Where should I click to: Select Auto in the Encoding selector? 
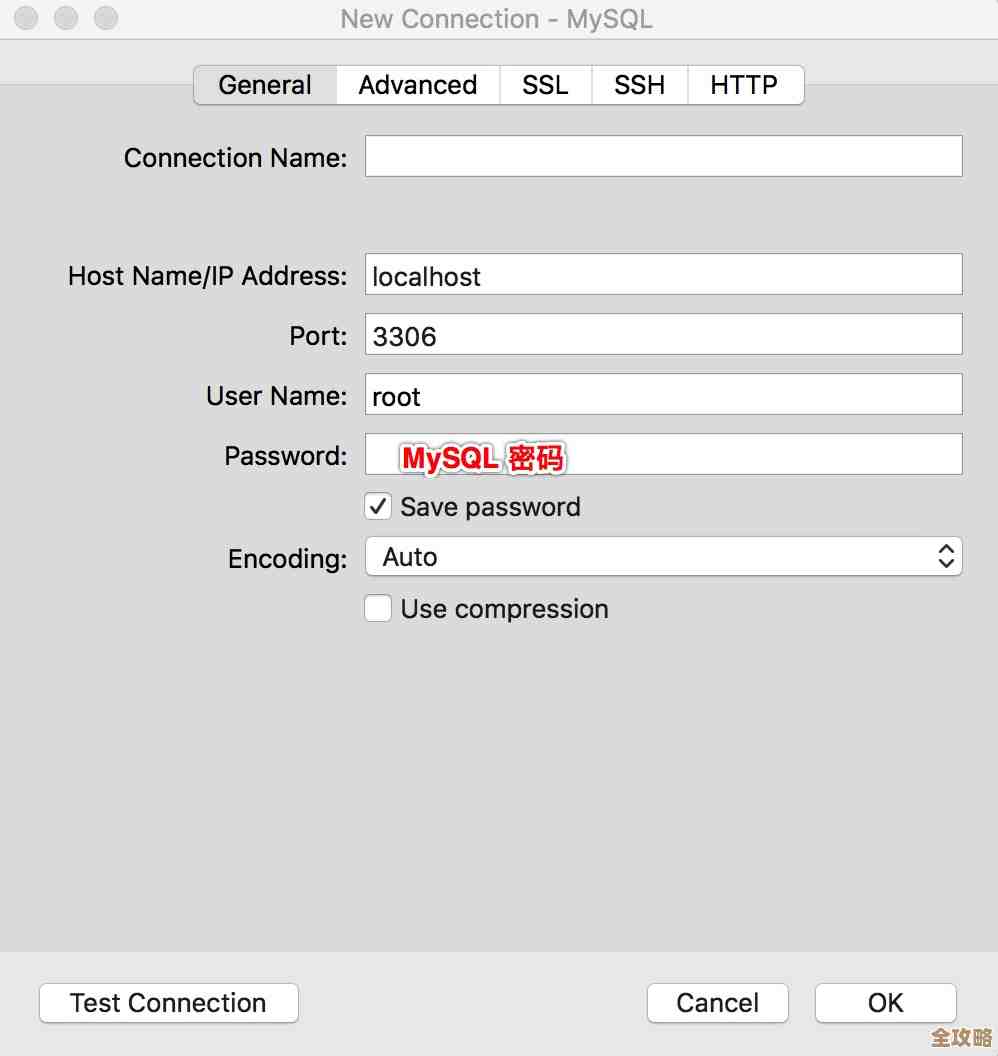coord(663,557)
